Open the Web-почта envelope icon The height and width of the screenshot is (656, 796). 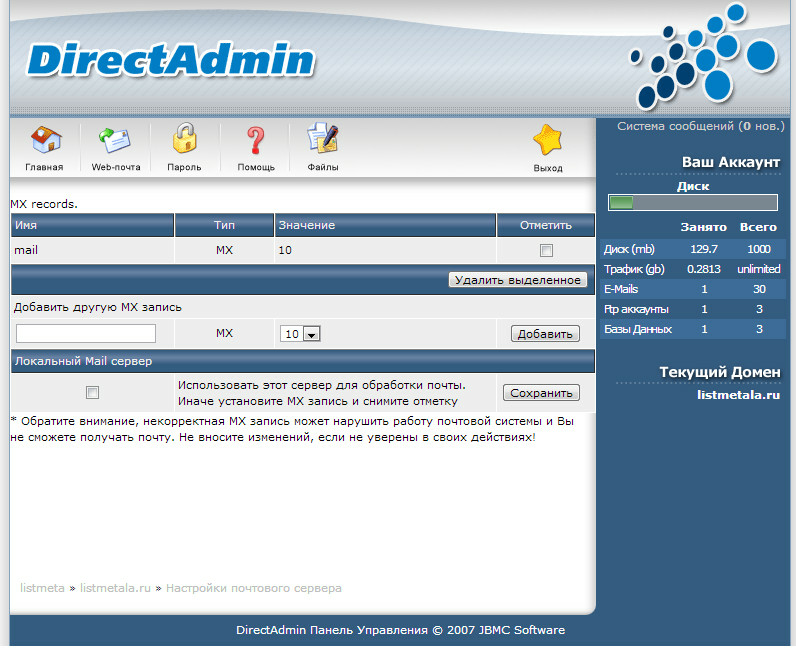pos(115,140)
